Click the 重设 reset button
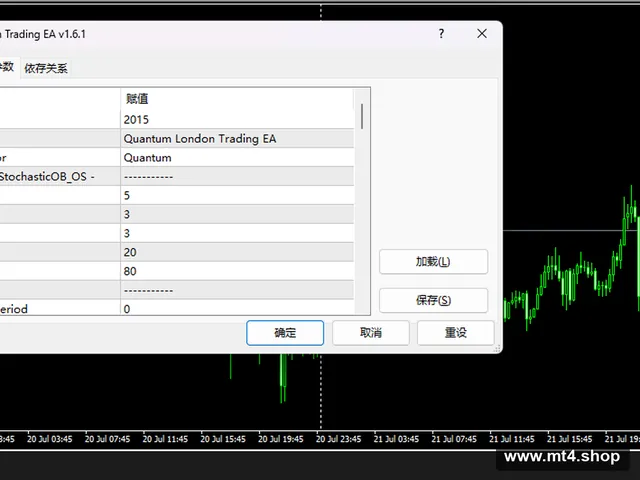 point(456,333)
